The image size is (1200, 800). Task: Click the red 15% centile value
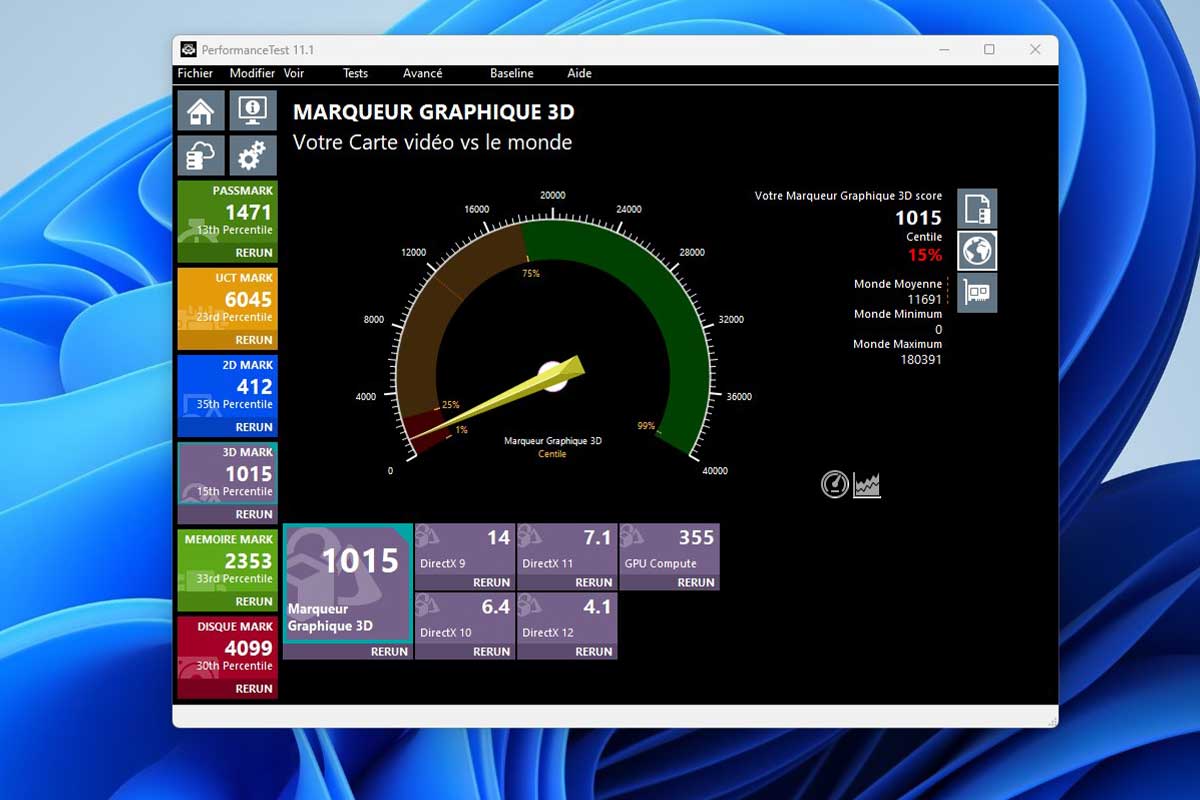pyautogui.click(x=925, y=255)
